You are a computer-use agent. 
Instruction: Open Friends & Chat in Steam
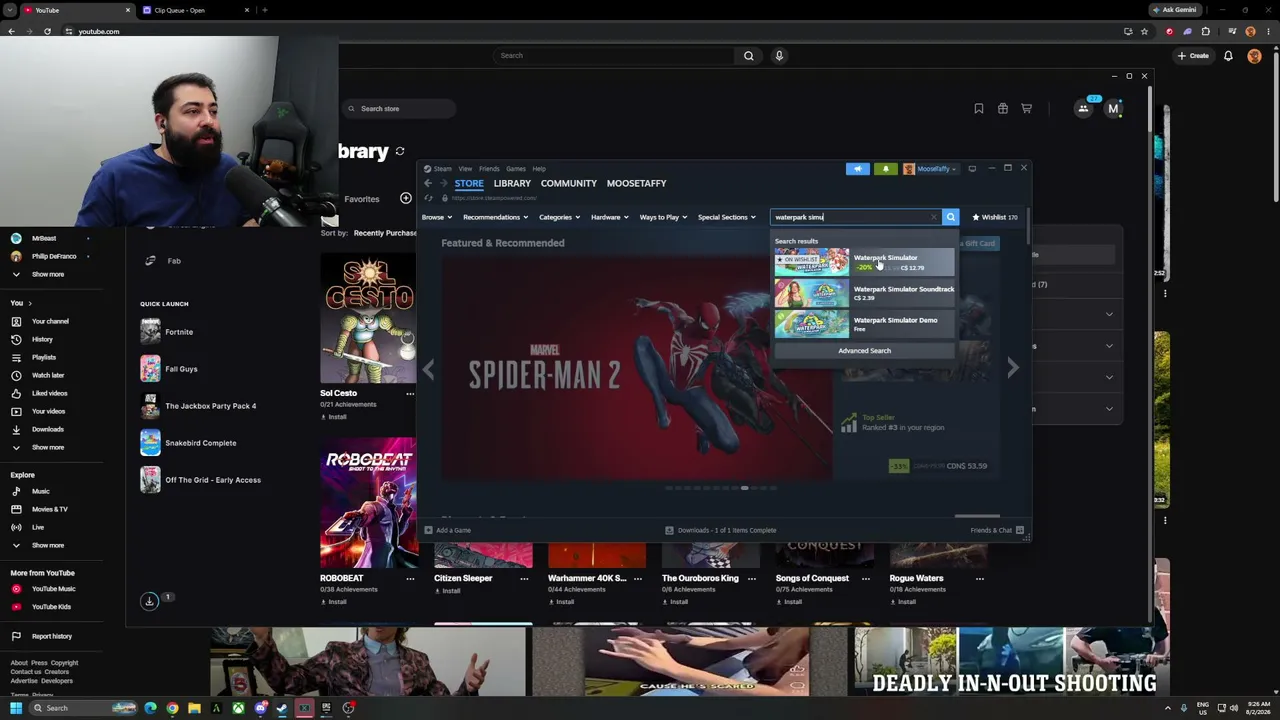coord(997,530)
